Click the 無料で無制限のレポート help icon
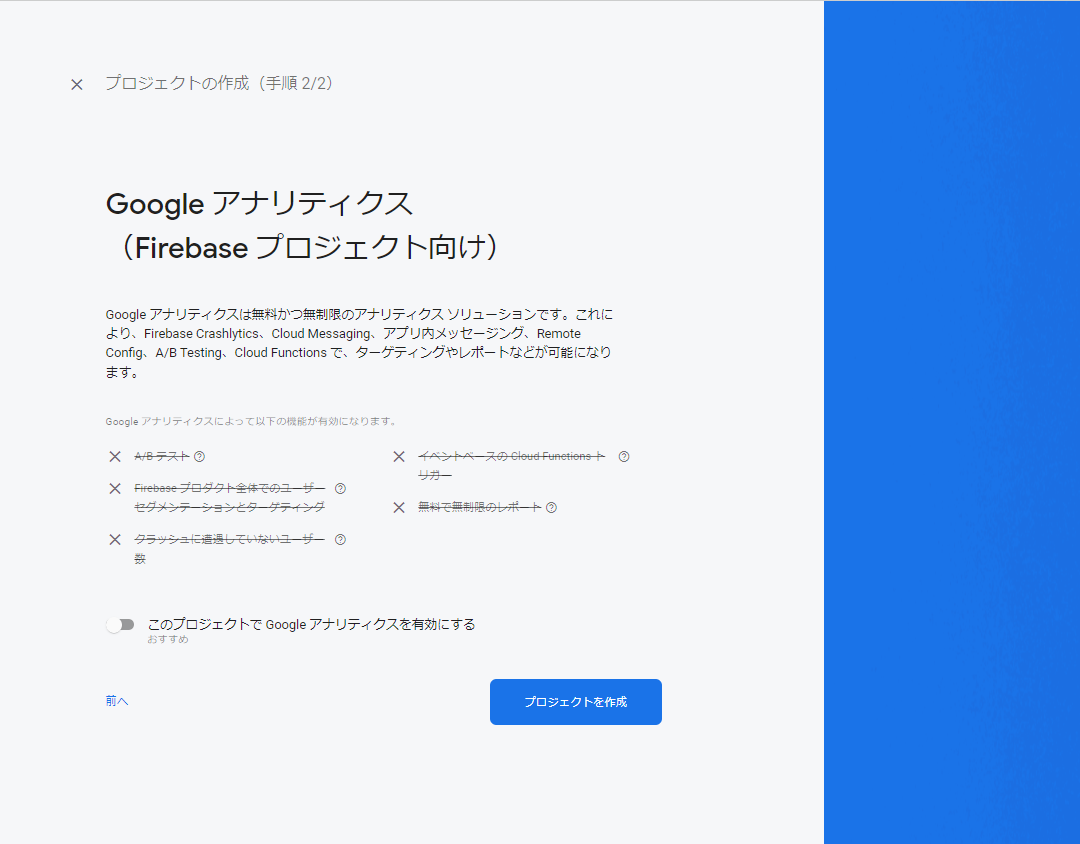1080x844 pixels. [551, 507]
